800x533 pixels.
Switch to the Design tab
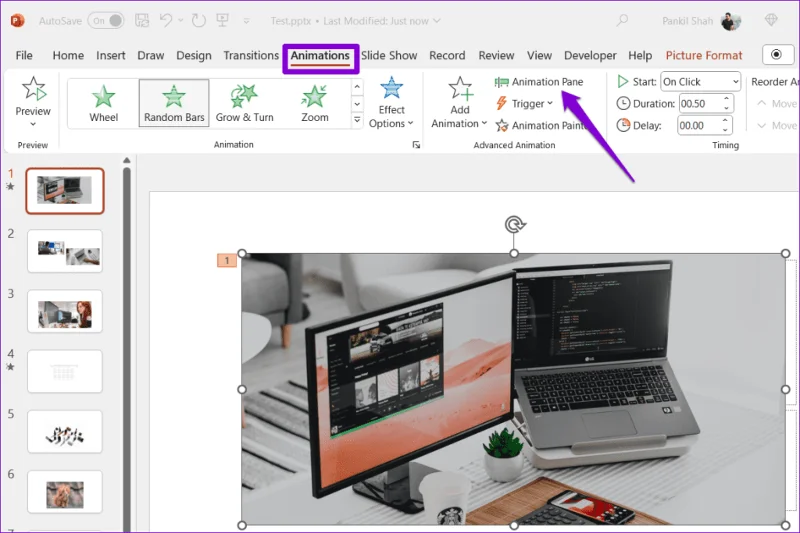pyautogui.click(x=193, y=55)
